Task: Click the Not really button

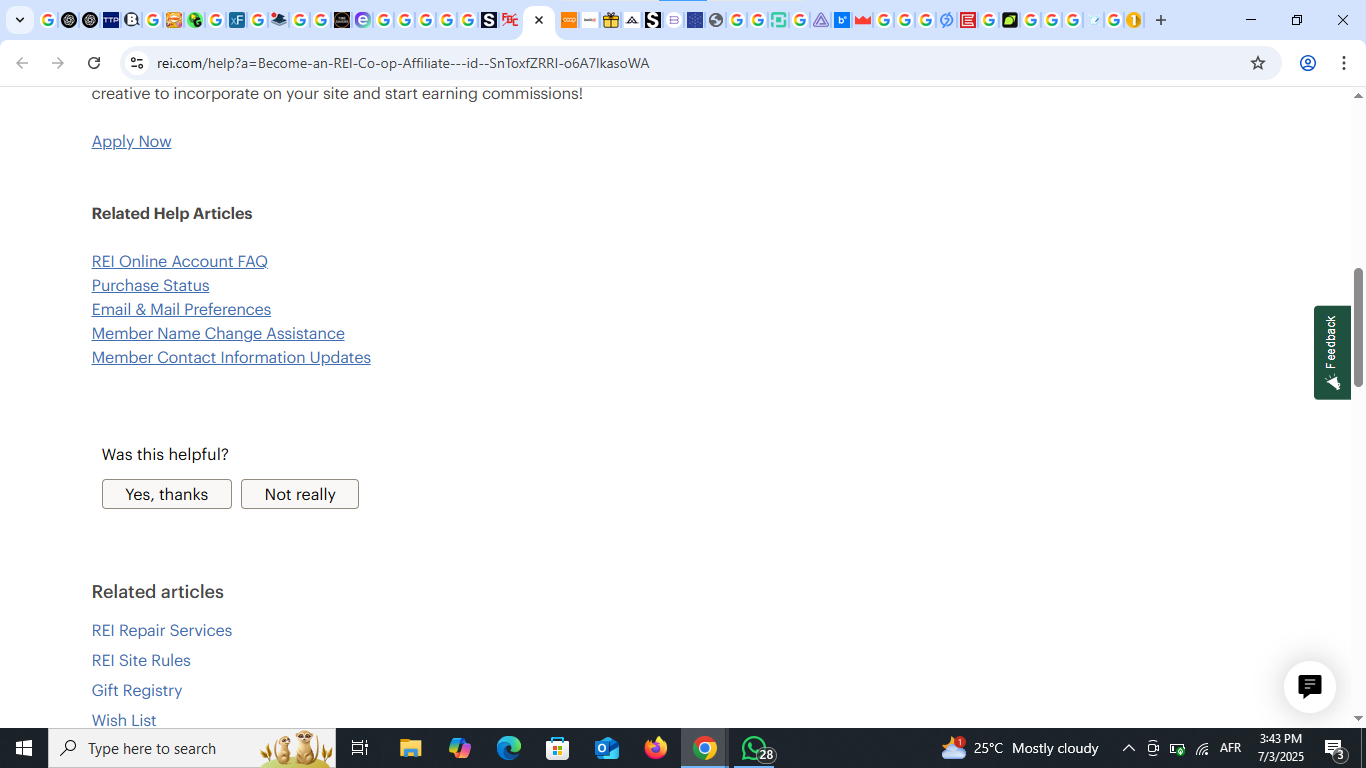Action: pos(300,494)
